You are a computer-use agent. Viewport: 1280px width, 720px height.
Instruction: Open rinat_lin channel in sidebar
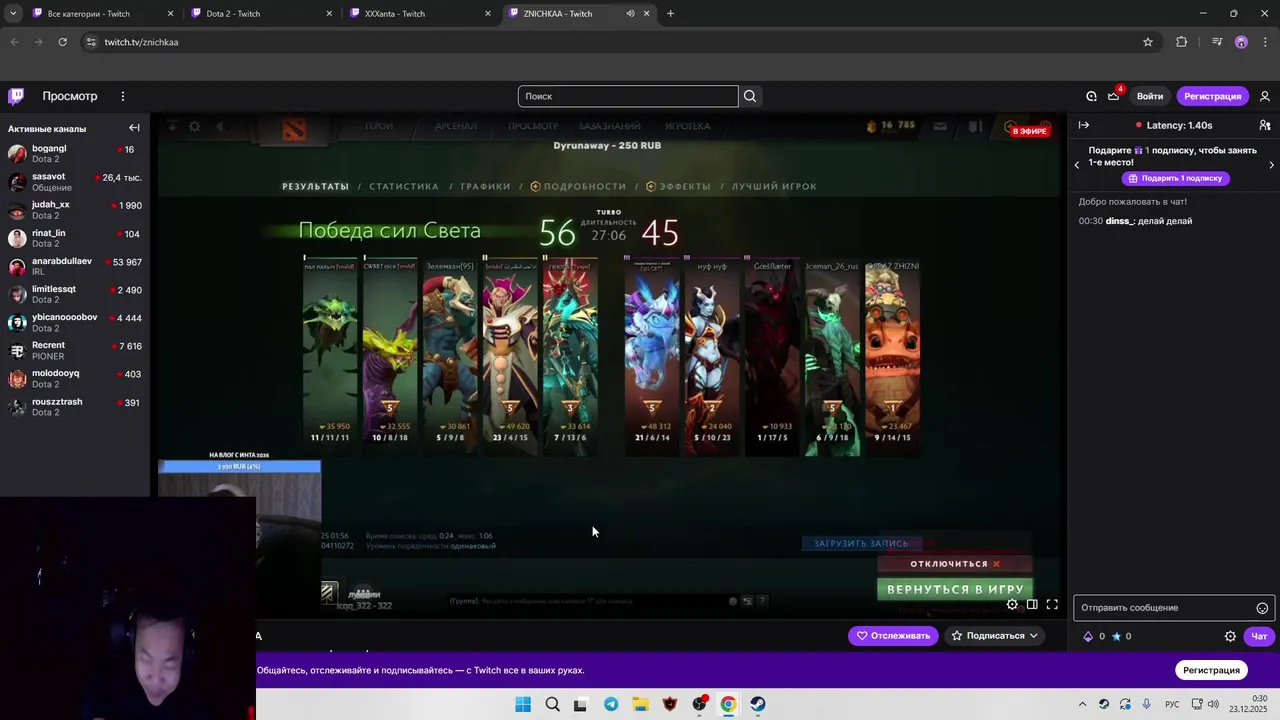75,238
